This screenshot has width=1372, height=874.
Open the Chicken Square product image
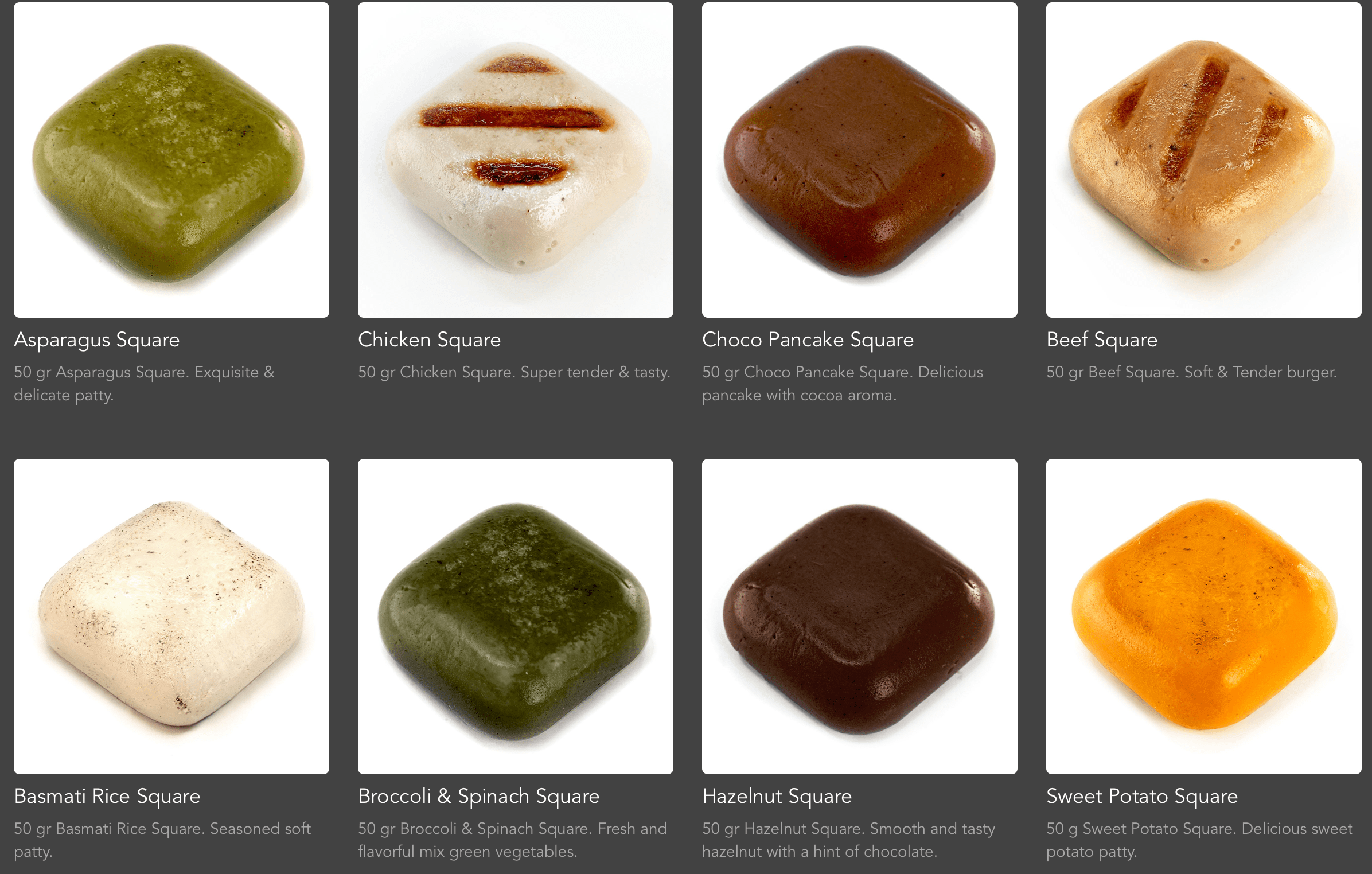(516, 160)
